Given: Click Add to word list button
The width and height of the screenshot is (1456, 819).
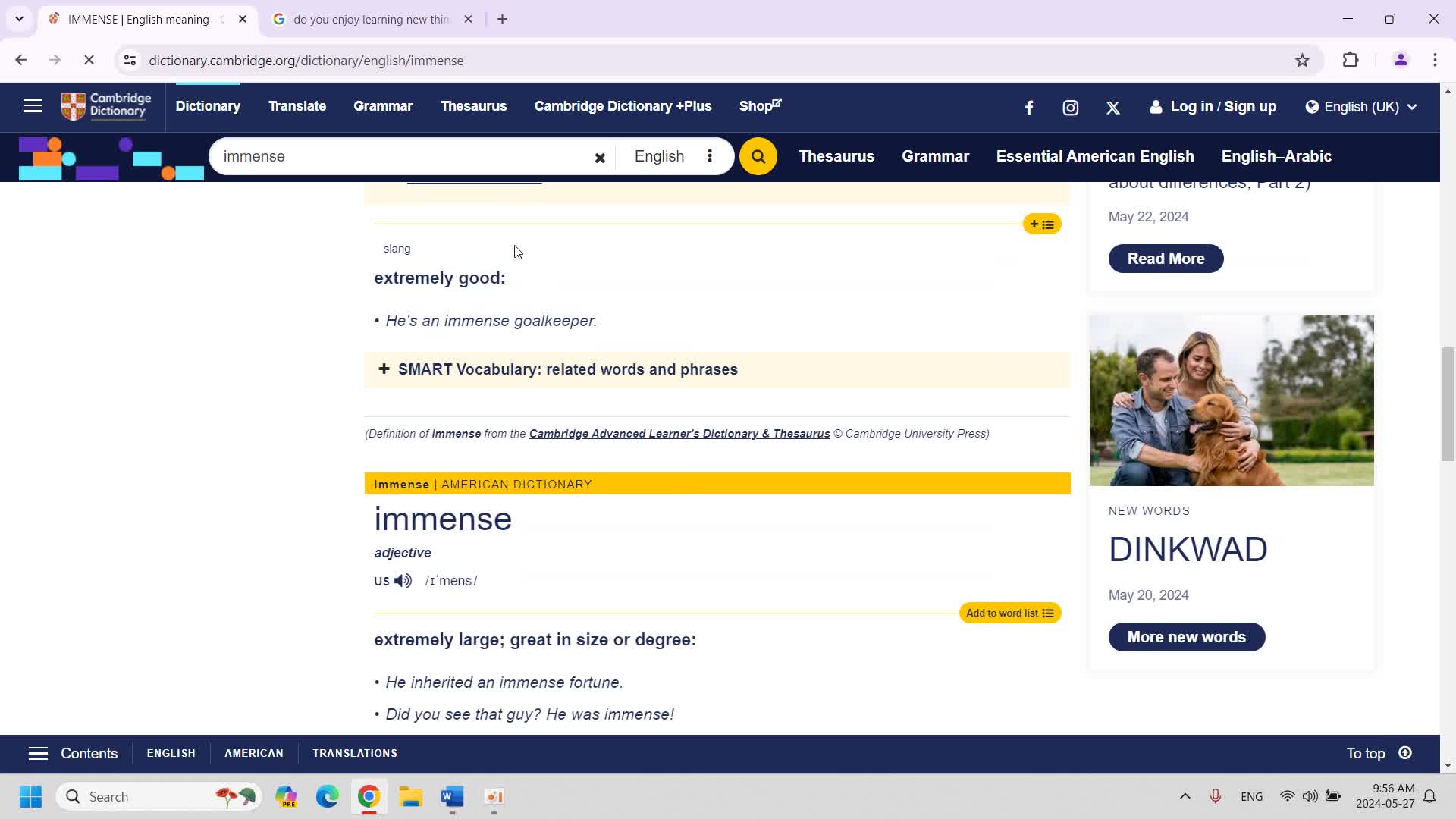Looking at the screenshot, I should click(x=1009, y=613).
